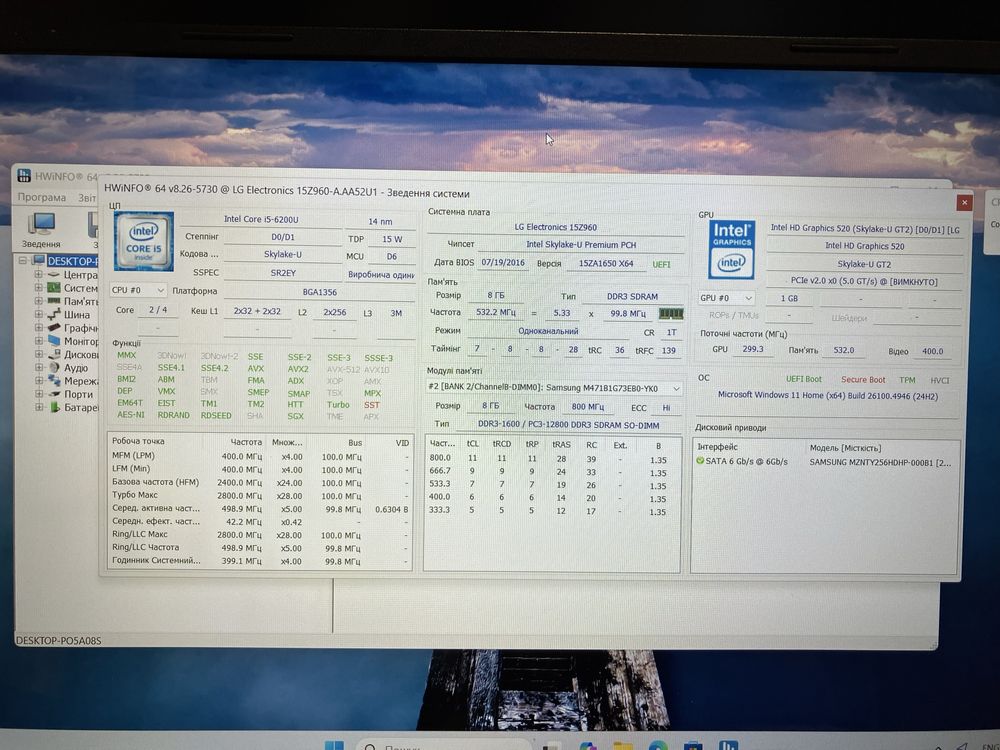Click the DDR3 SDRAM memory type field
The width and height of the screenshot is (1000, 750).
(x=632, y=297)
